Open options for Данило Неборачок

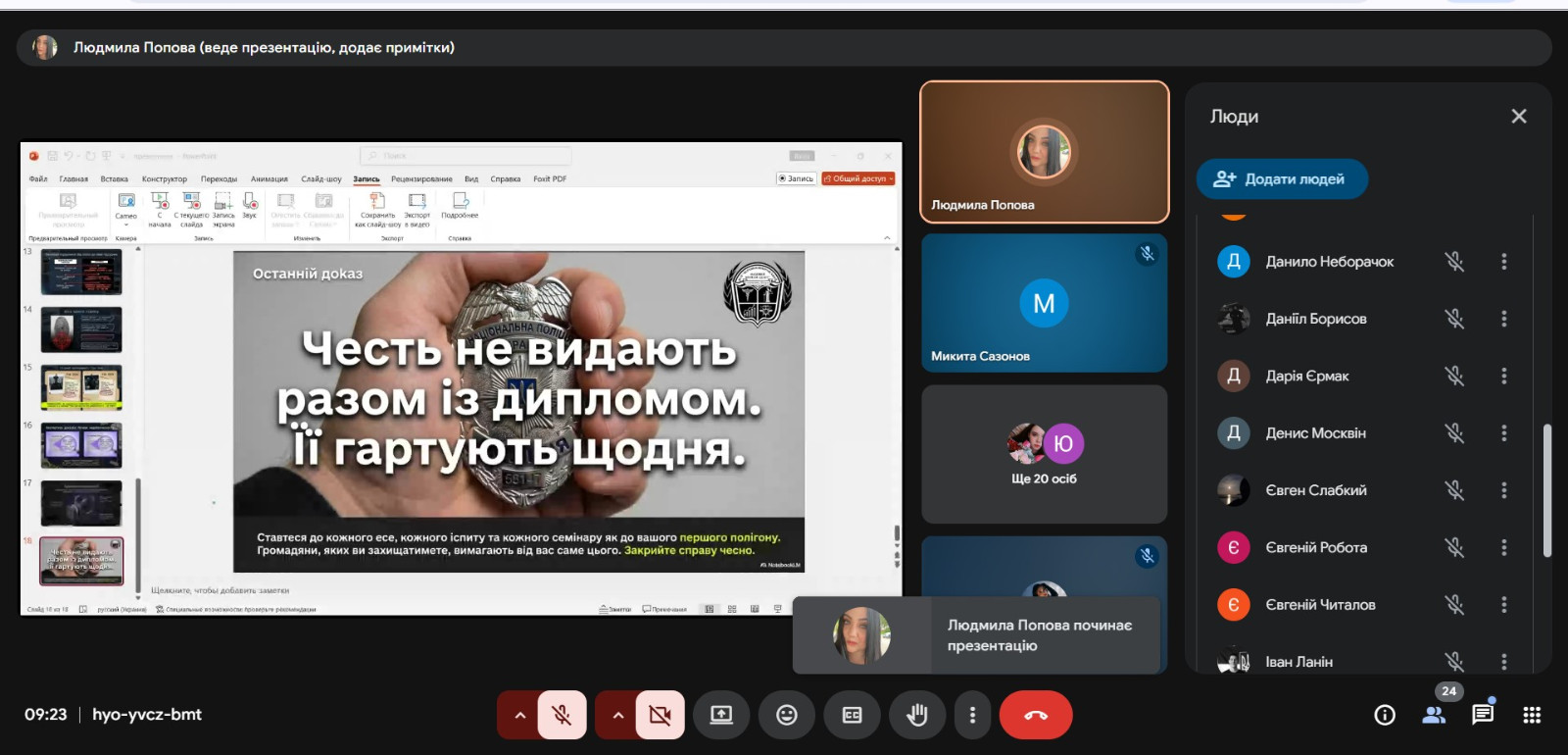[x=1504, y=262]
